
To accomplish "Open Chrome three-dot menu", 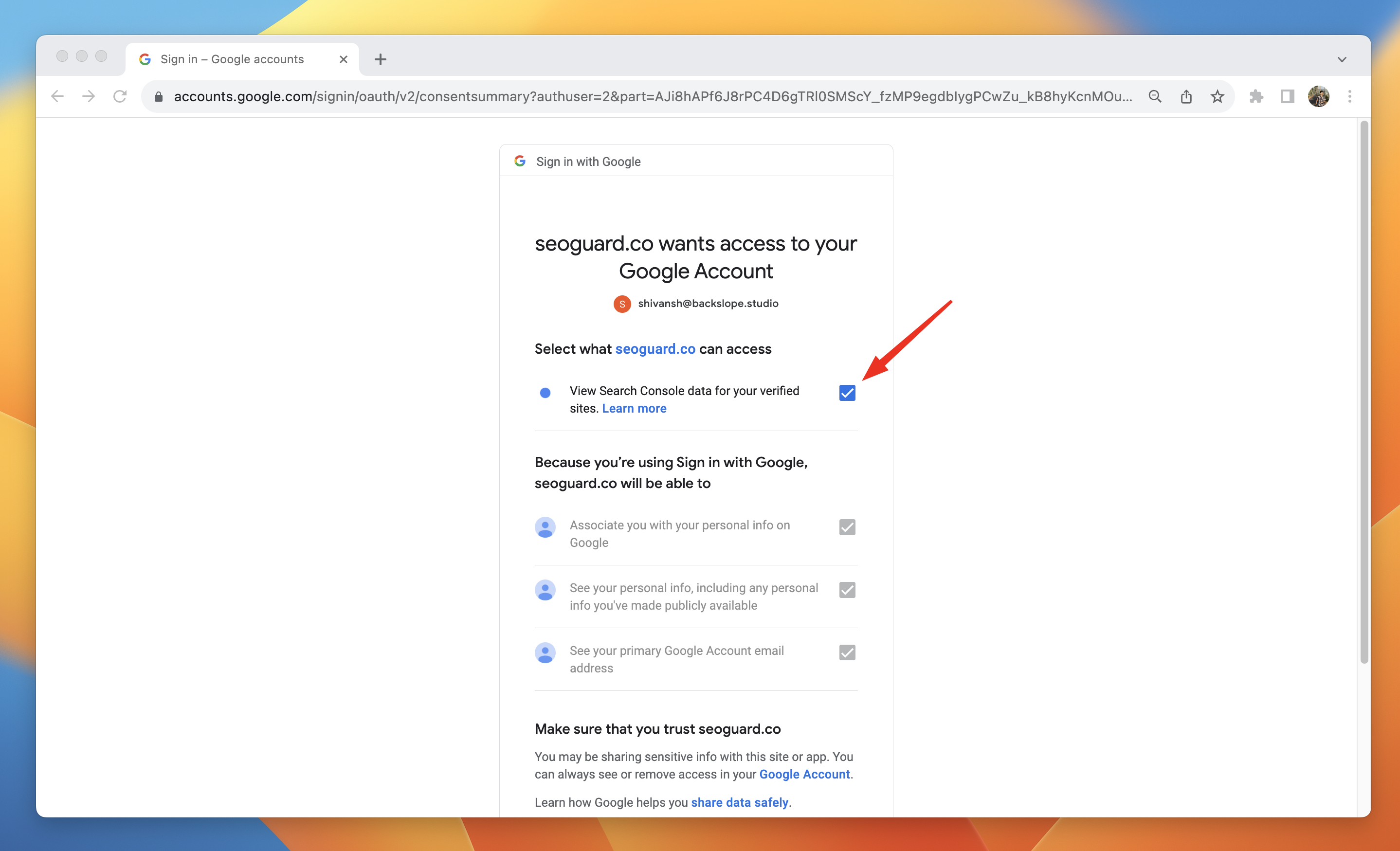I will [x=1350, y=96].
